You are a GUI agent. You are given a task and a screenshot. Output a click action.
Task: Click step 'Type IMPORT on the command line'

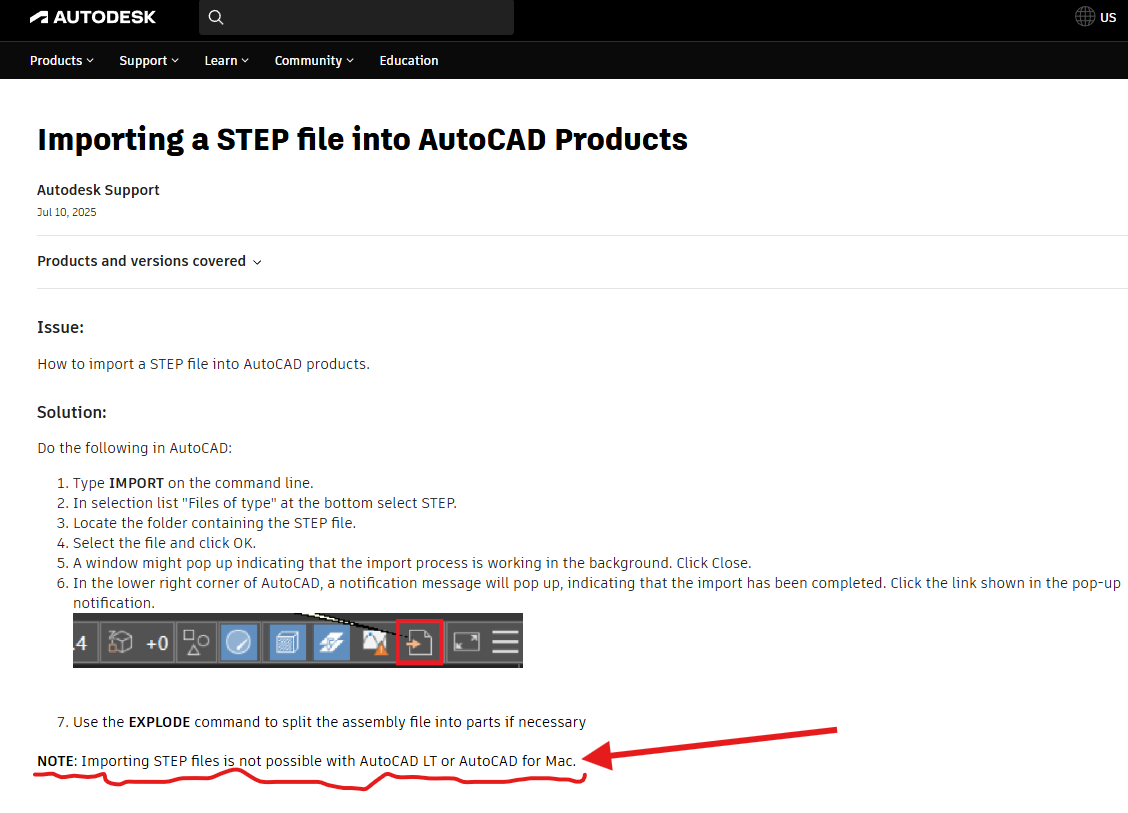(193, 483)
